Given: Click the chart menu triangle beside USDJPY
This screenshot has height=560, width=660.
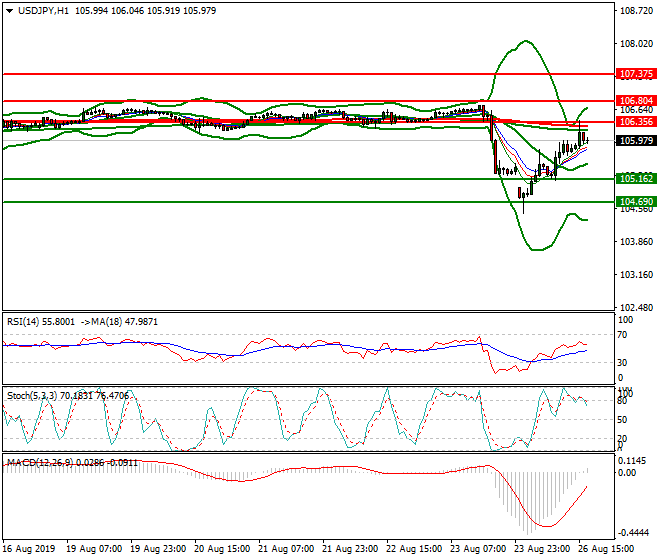Looking at the screenshot, I should [x=8, y=10].
